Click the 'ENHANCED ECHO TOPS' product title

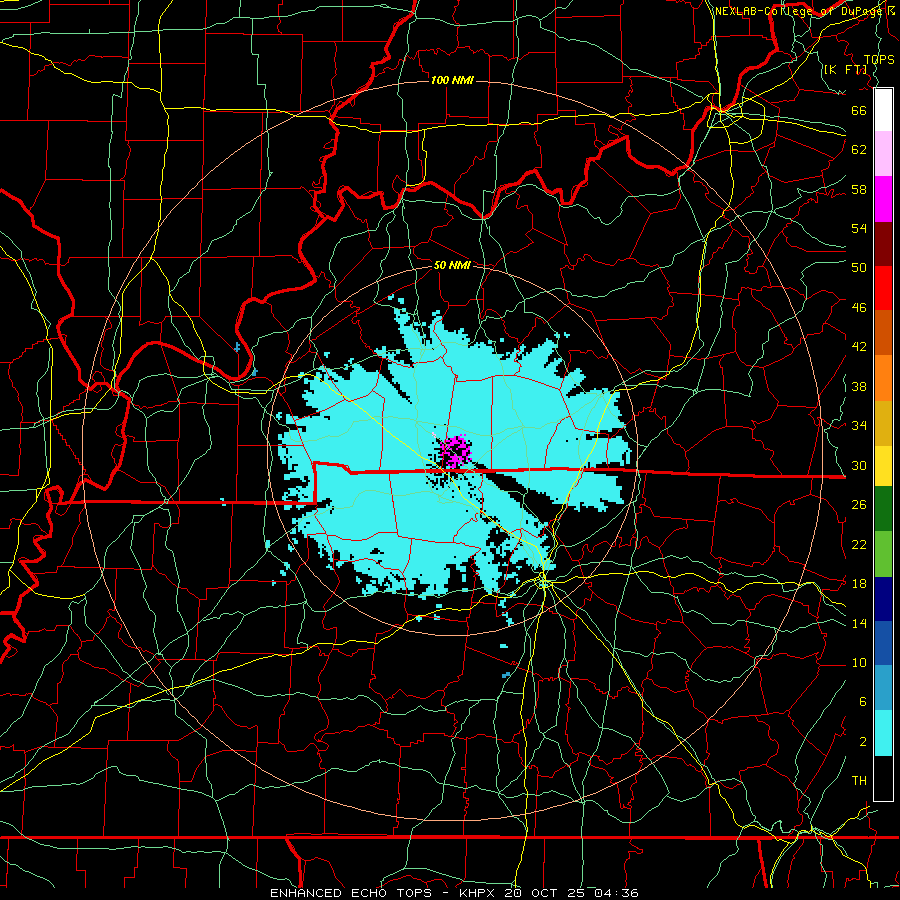(x=351, y=893)
